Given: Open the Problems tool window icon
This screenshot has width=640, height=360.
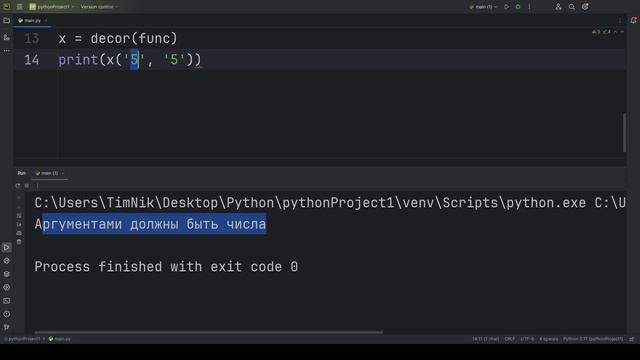Looking at the screenshot, I should [7, 314].
